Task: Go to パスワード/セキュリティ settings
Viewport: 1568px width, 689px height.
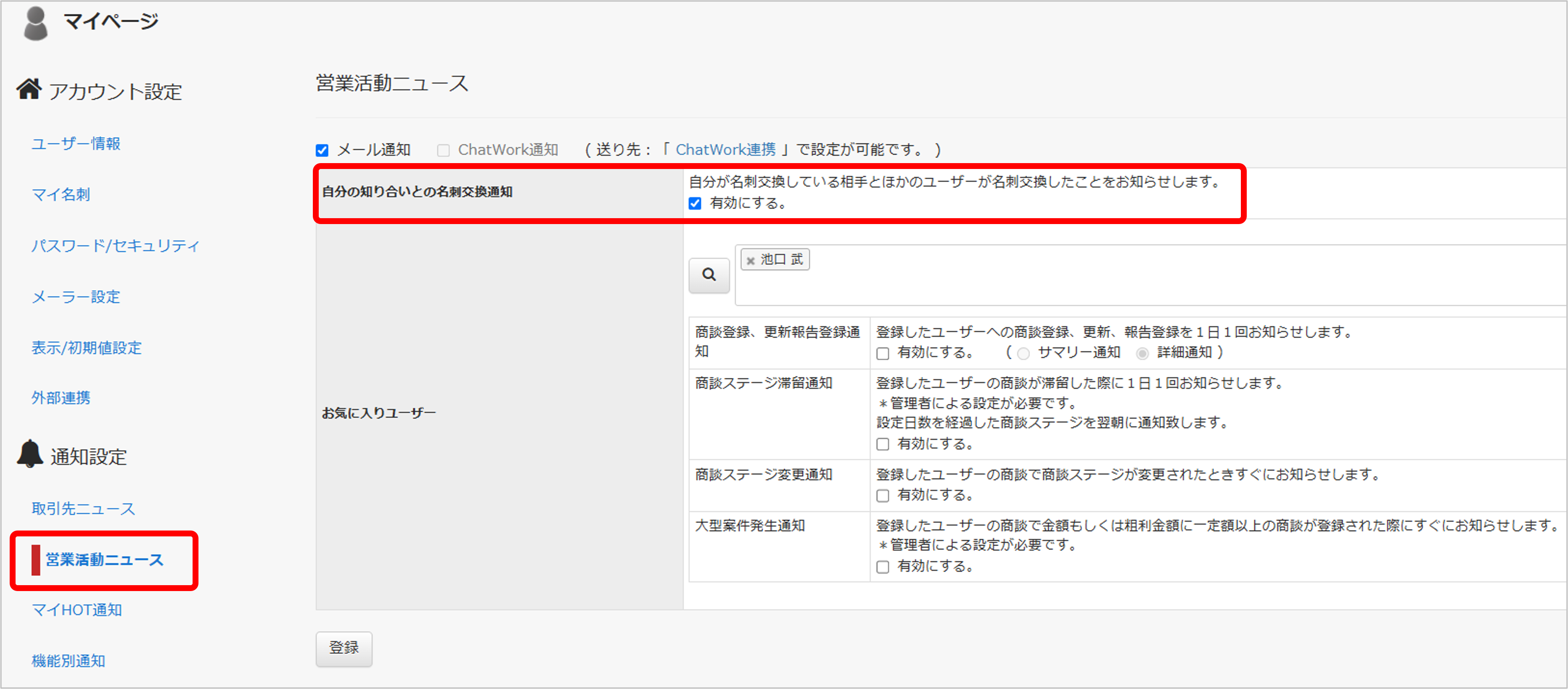Action: click(x=116, y=245)
